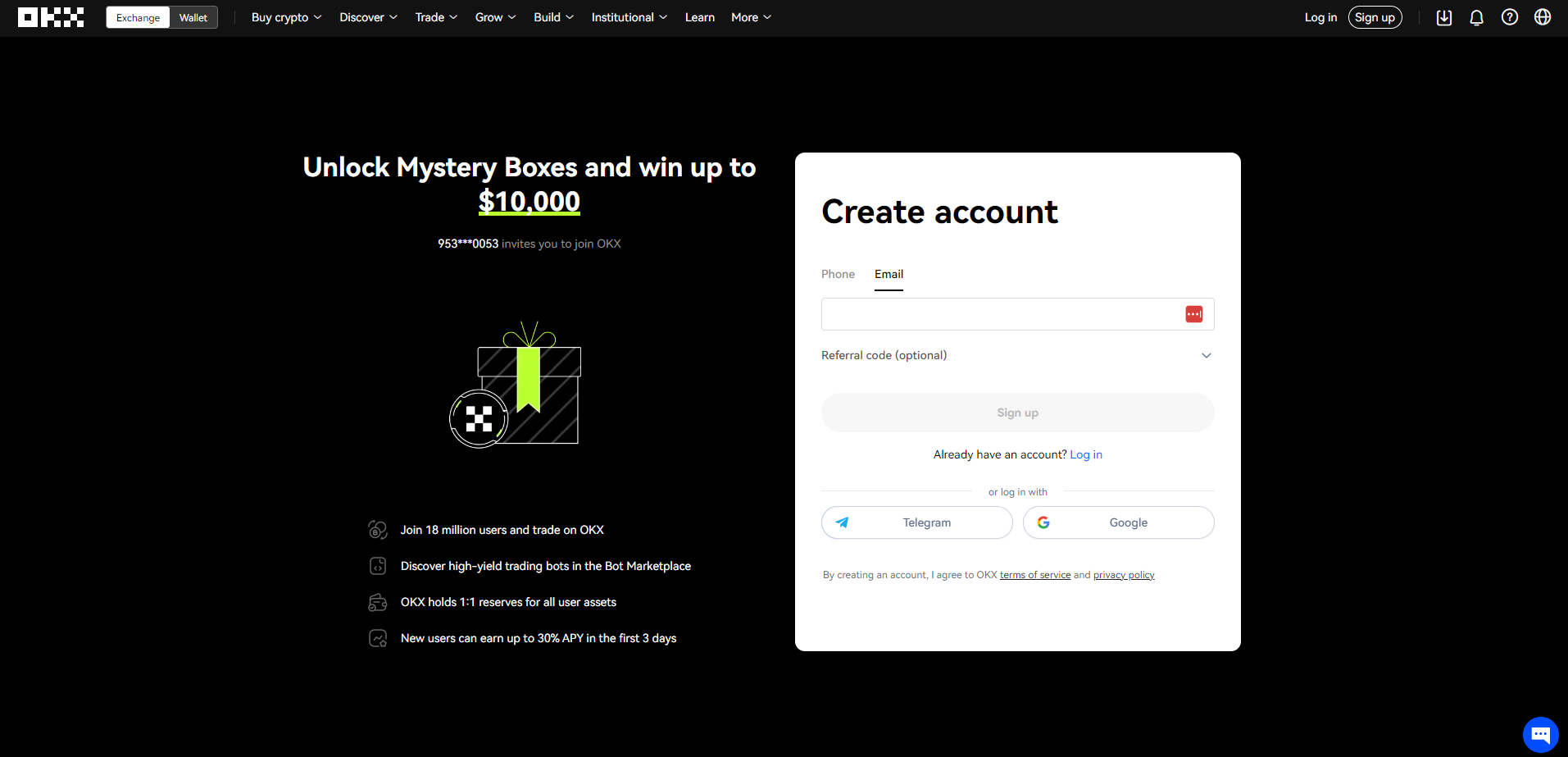Click 'Referral code (optional)' label
This screenshot has height=757, width=1568.
[x=884, y=355]
